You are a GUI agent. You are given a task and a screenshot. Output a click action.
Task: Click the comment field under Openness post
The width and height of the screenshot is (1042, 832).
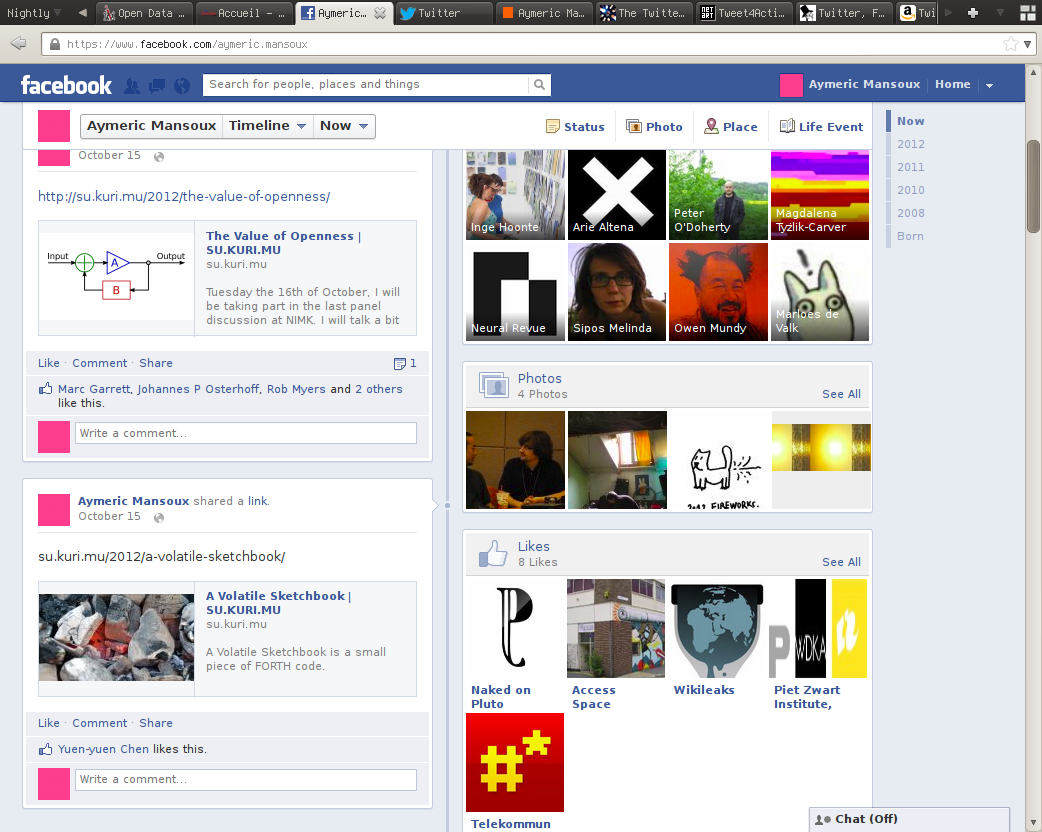(x=245, y=433)
